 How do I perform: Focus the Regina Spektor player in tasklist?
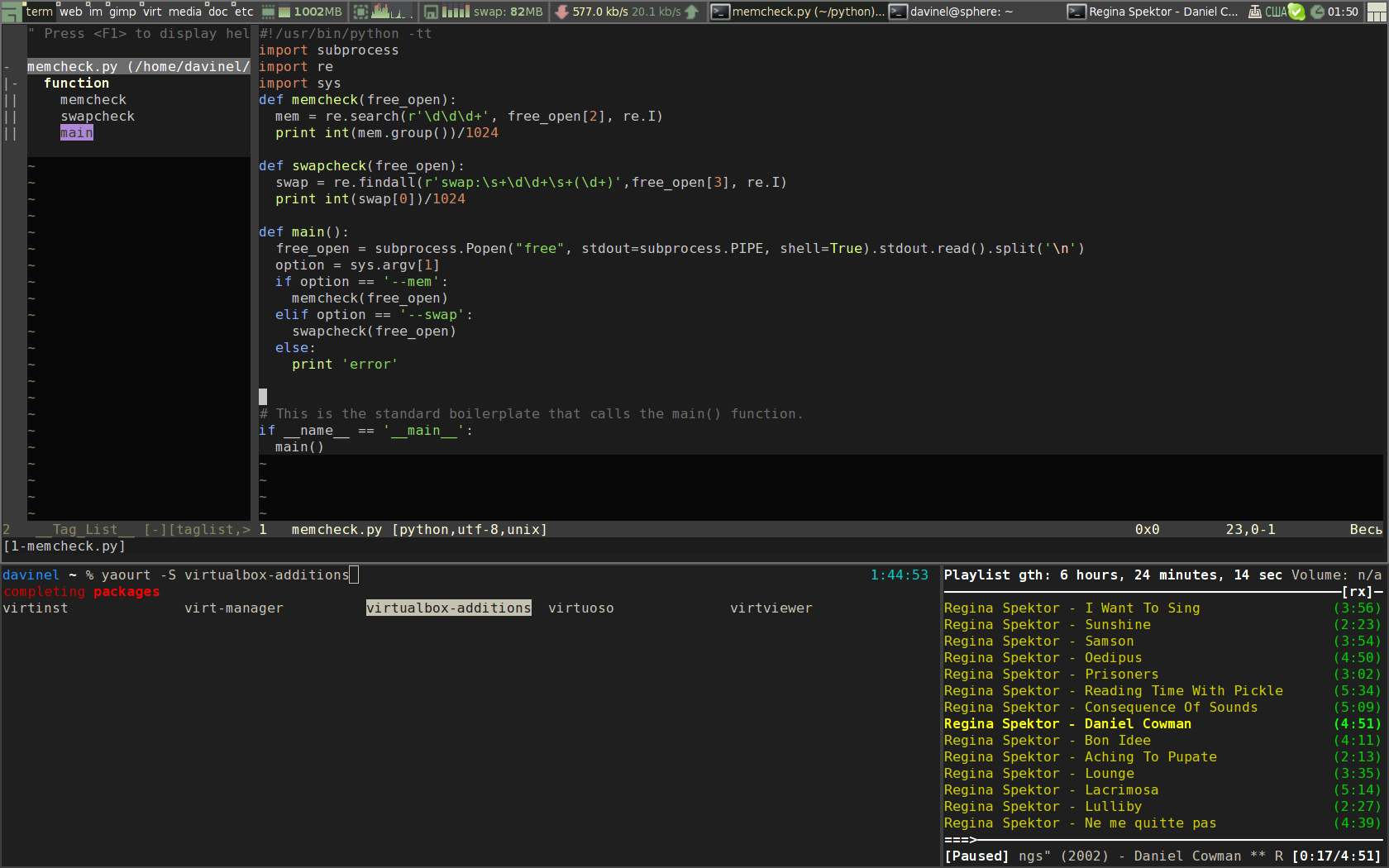(1153, 12)
